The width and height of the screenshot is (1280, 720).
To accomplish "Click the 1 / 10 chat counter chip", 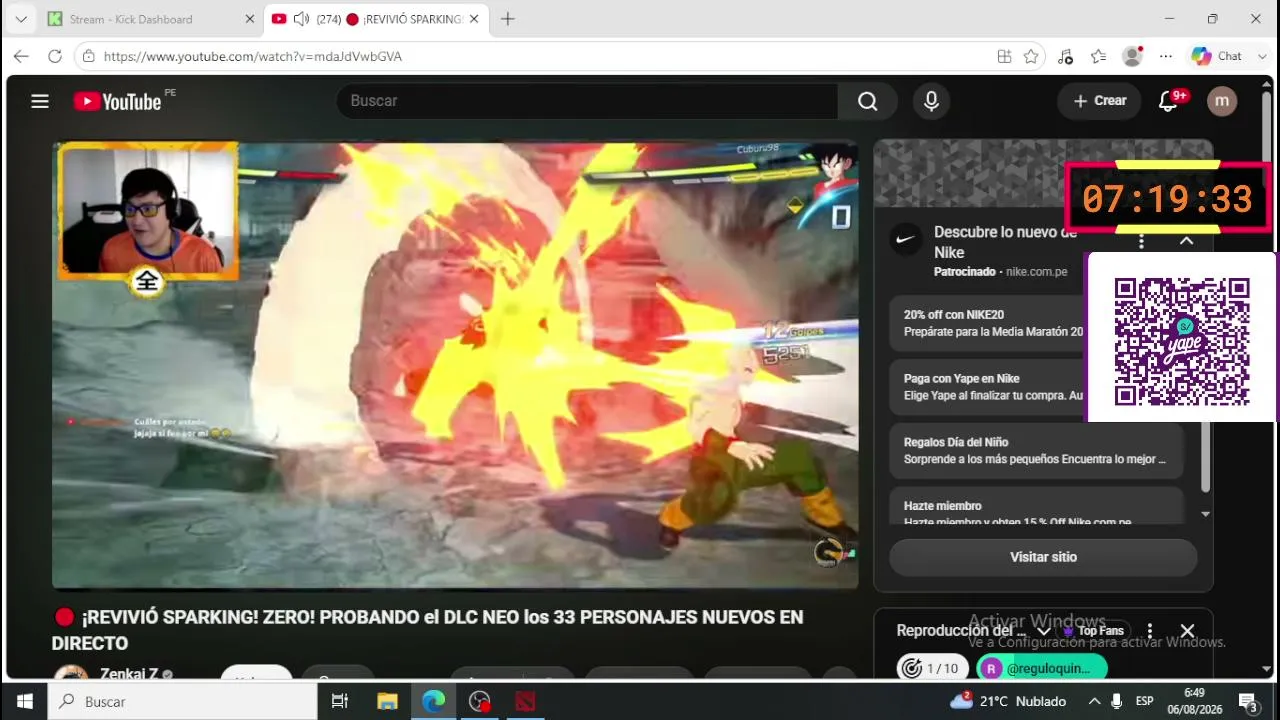I will tap(931, 668).
